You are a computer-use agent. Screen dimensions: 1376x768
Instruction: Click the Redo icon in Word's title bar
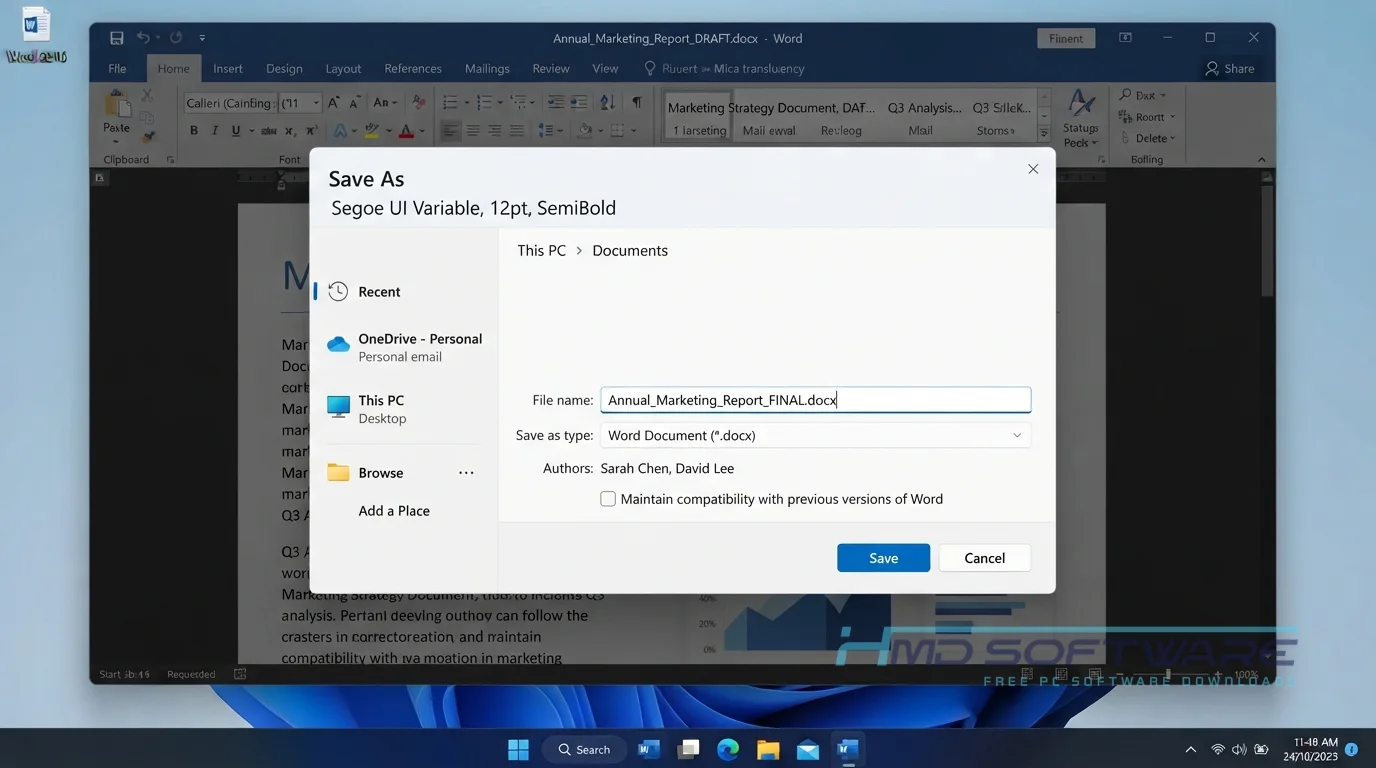(176, 38)
